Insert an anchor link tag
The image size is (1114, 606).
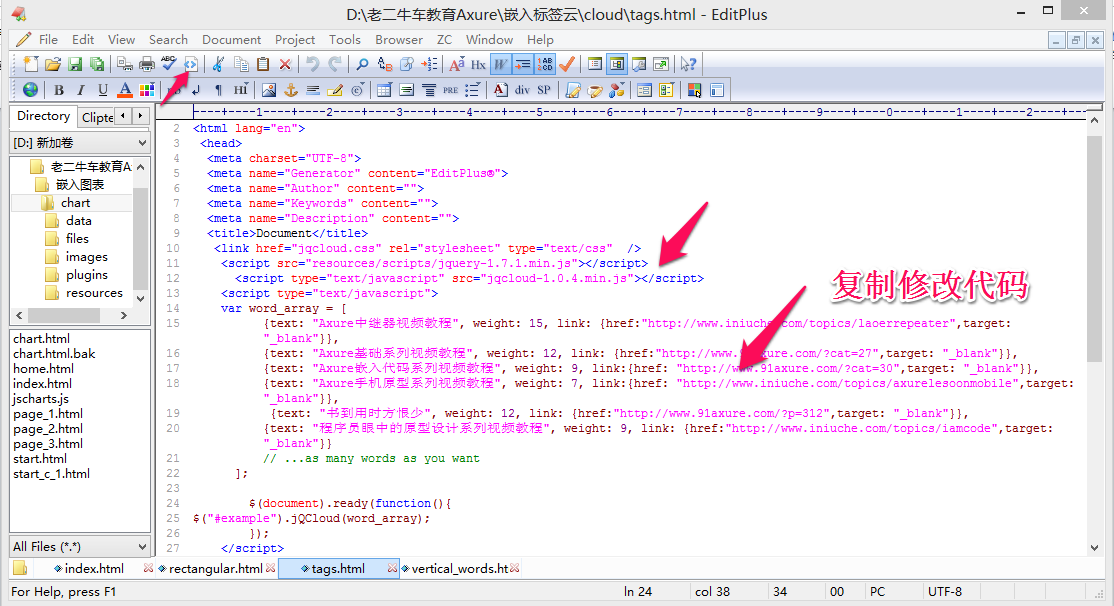point(291,90)
